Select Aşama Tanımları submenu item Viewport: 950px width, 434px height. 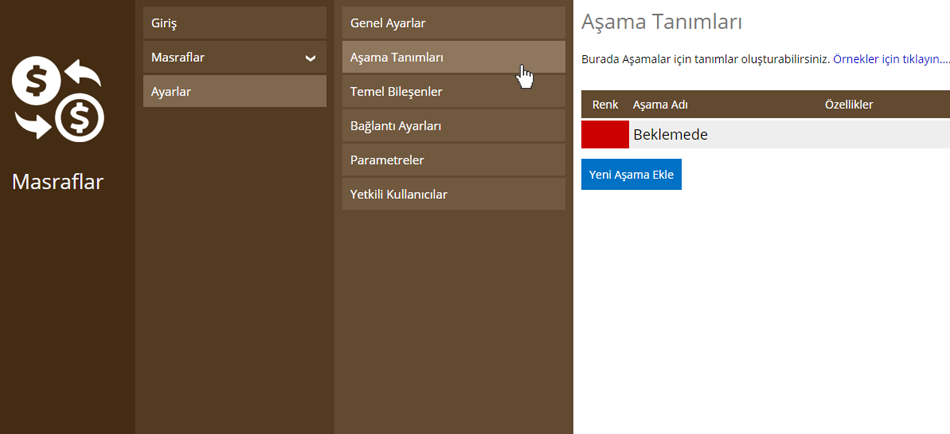pos(454,58)
